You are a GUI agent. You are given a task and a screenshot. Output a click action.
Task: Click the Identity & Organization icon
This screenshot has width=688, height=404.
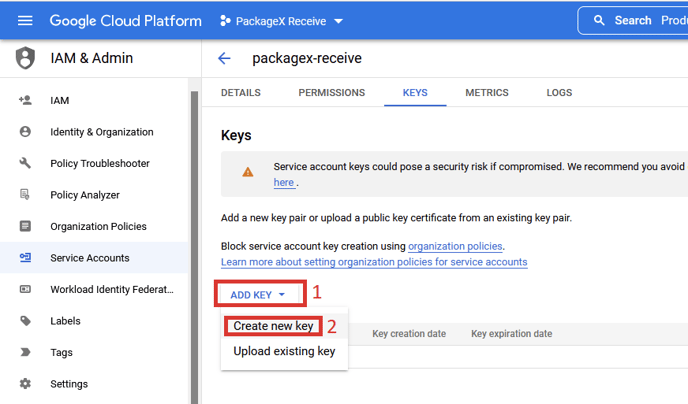(25, 132)
